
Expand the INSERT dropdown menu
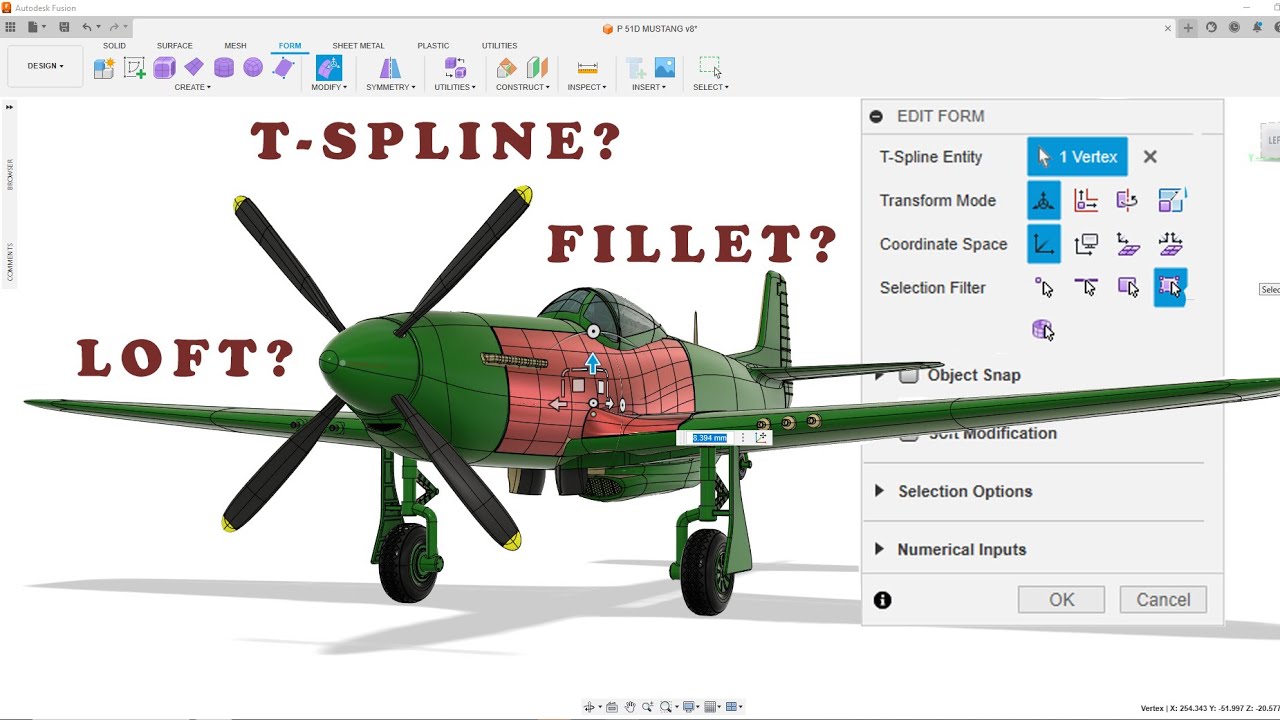click(x=649, y=87)
